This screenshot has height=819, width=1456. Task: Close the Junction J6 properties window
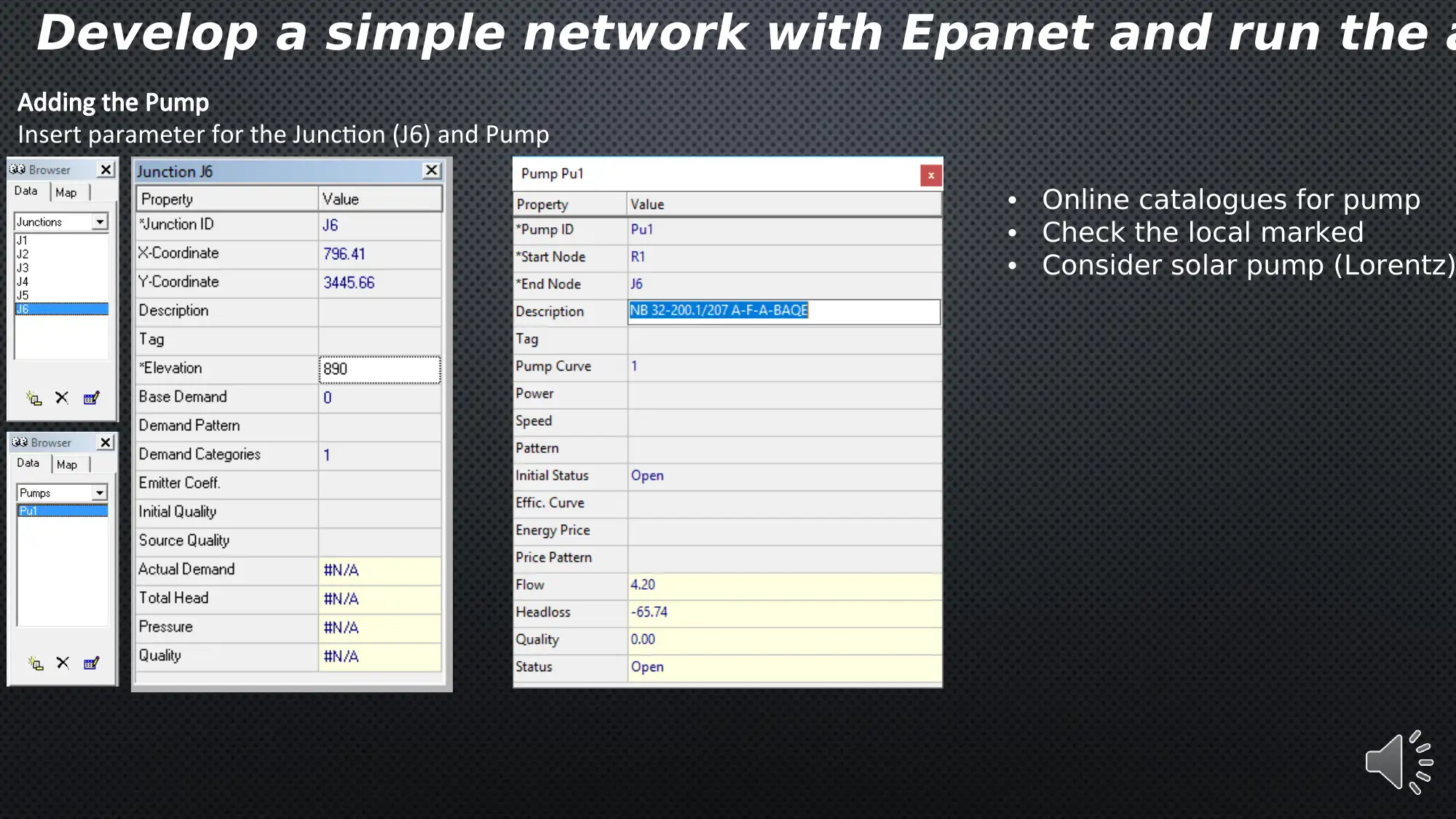431,170
